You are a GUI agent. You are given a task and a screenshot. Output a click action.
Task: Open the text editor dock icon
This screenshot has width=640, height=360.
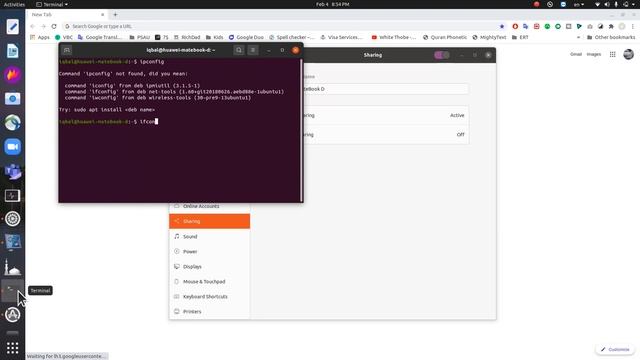pos(13,27)
